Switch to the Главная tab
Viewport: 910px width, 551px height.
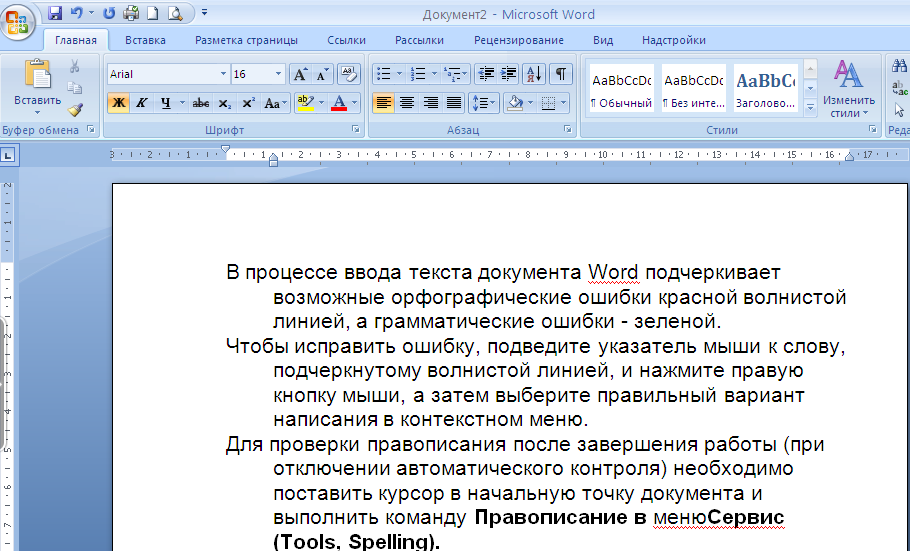(x=75, y=40)
